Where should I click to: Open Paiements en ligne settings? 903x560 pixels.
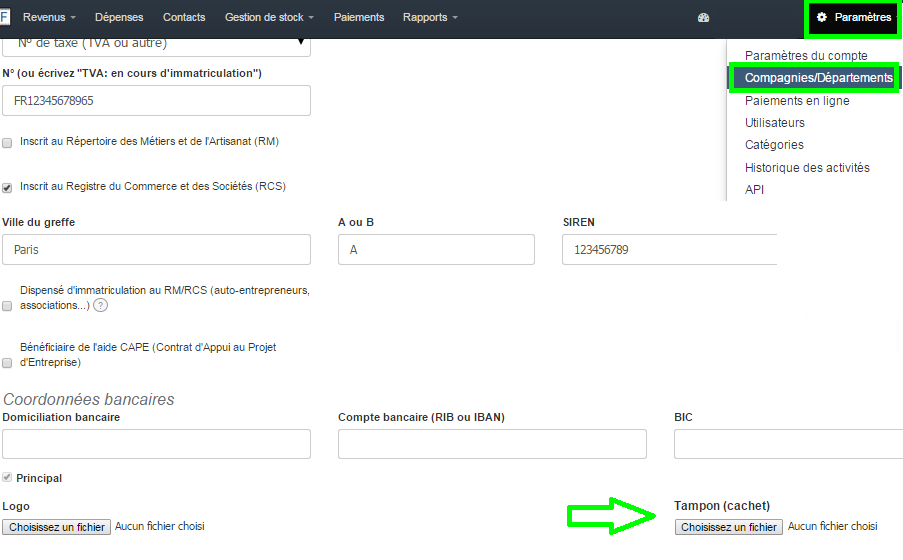[x=797, y=101]
